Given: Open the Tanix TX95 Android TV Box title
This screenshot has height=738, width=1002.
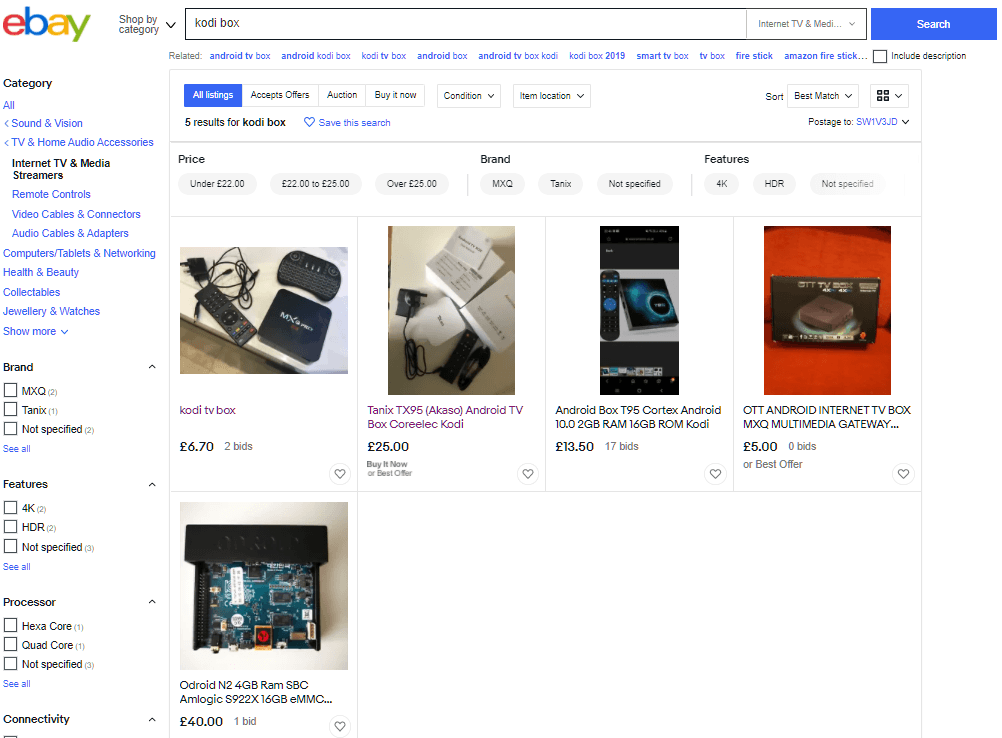Looking at the screenshot, I should click(x=445, y=417).
